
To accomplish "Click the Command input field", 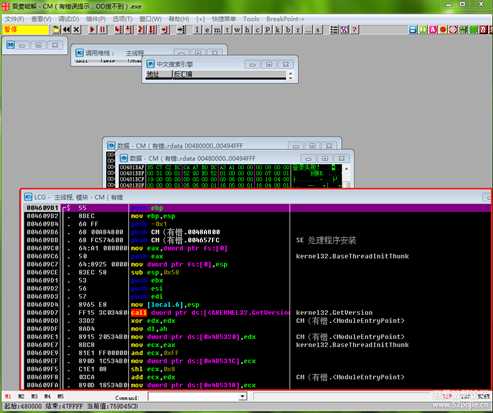I will (x=194, y=396).
